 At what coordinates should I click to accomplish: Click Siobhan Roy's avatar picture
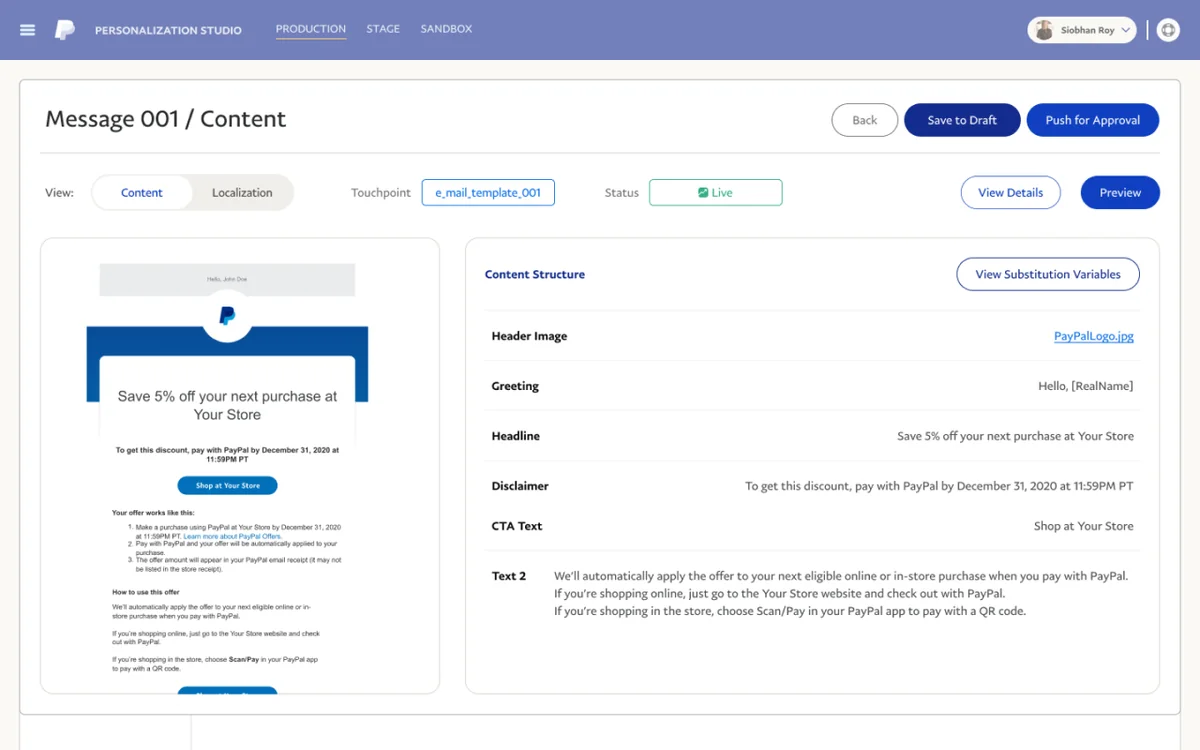pyautogui.click(x=1044, y=30)
